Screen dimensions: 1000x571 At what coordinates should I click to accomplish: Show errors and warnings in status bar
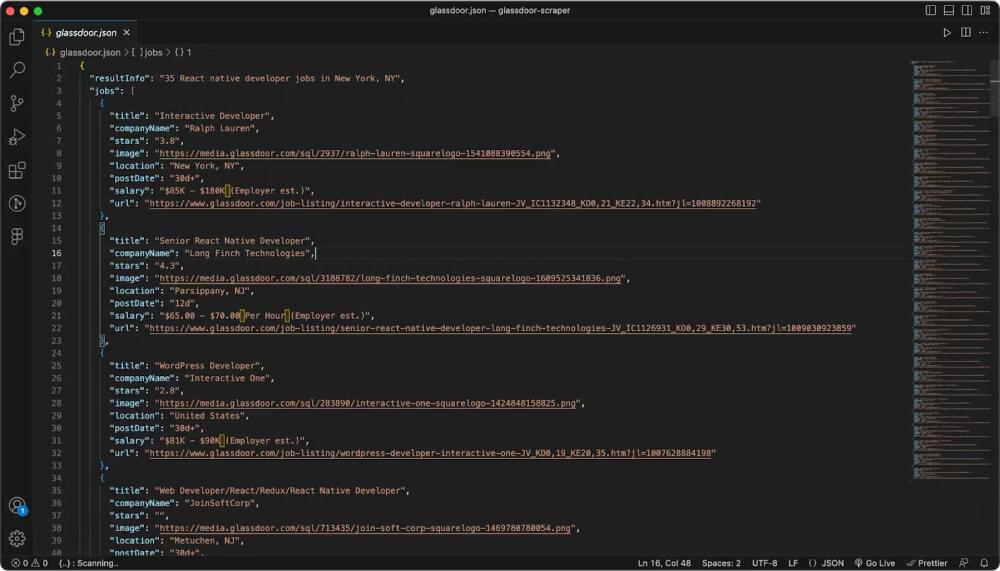tap(29, 563)
